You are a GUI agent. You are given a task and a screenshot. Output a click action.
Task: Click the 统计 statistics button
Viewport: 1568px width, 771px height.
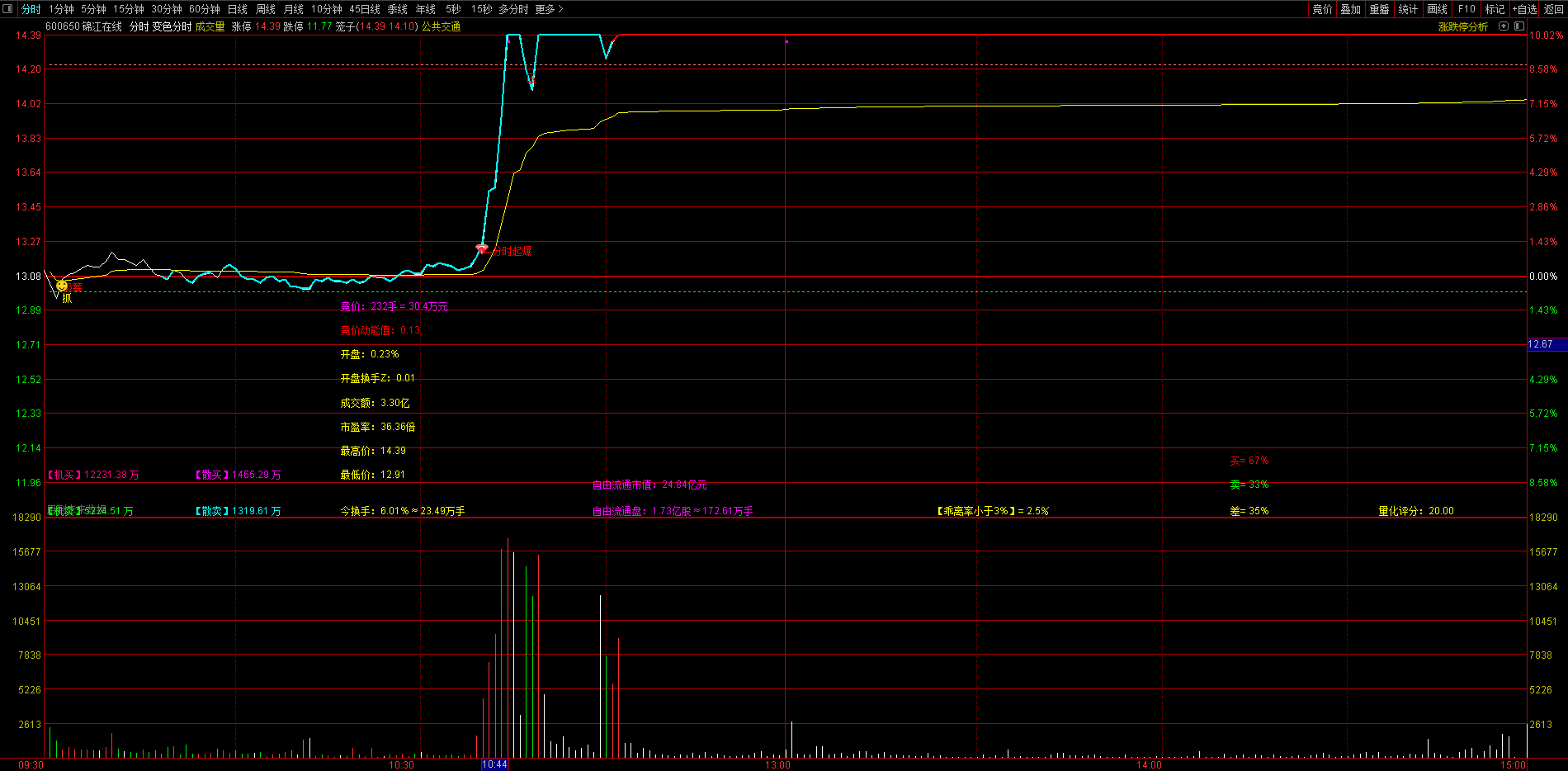[1408, 9]
